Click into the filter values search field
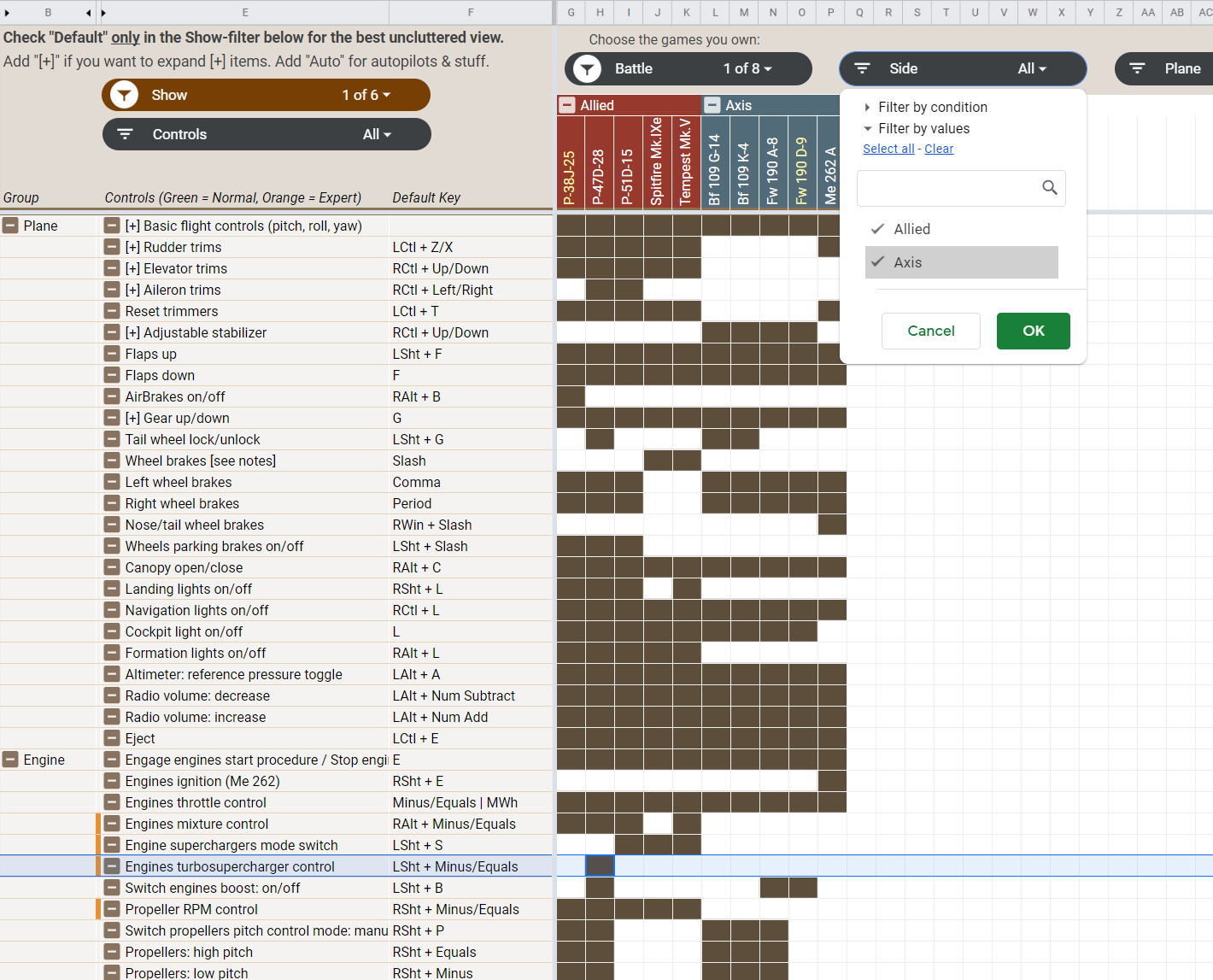The width and height of the screenshot is (1213, 980). tap(948, 188)
